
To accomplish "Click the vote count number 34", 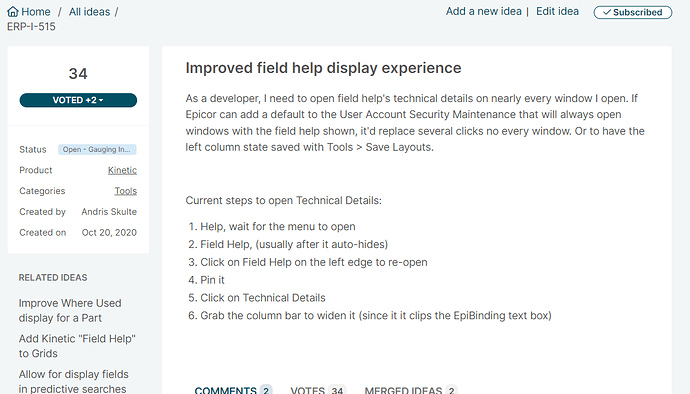I will [78, 74].
